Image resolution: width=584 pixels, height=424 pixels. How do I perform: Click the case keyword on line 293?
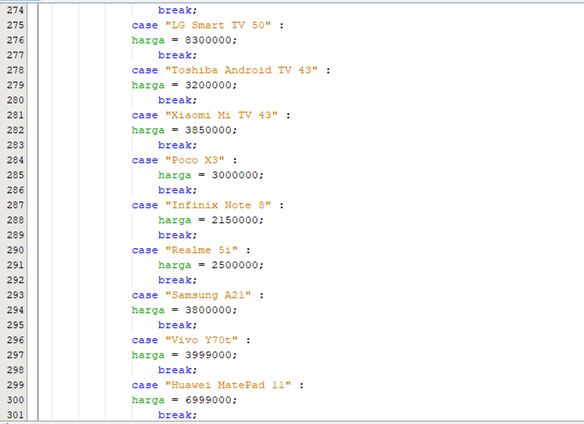145,295
